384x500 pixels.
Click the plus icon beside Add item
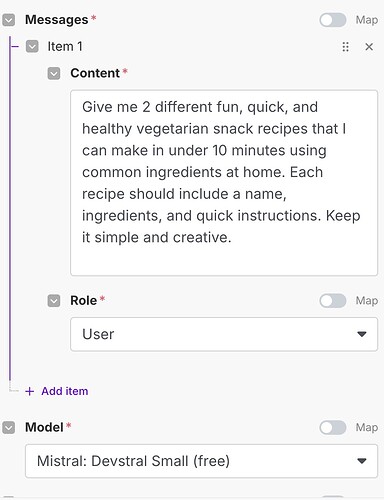point(30,391)
